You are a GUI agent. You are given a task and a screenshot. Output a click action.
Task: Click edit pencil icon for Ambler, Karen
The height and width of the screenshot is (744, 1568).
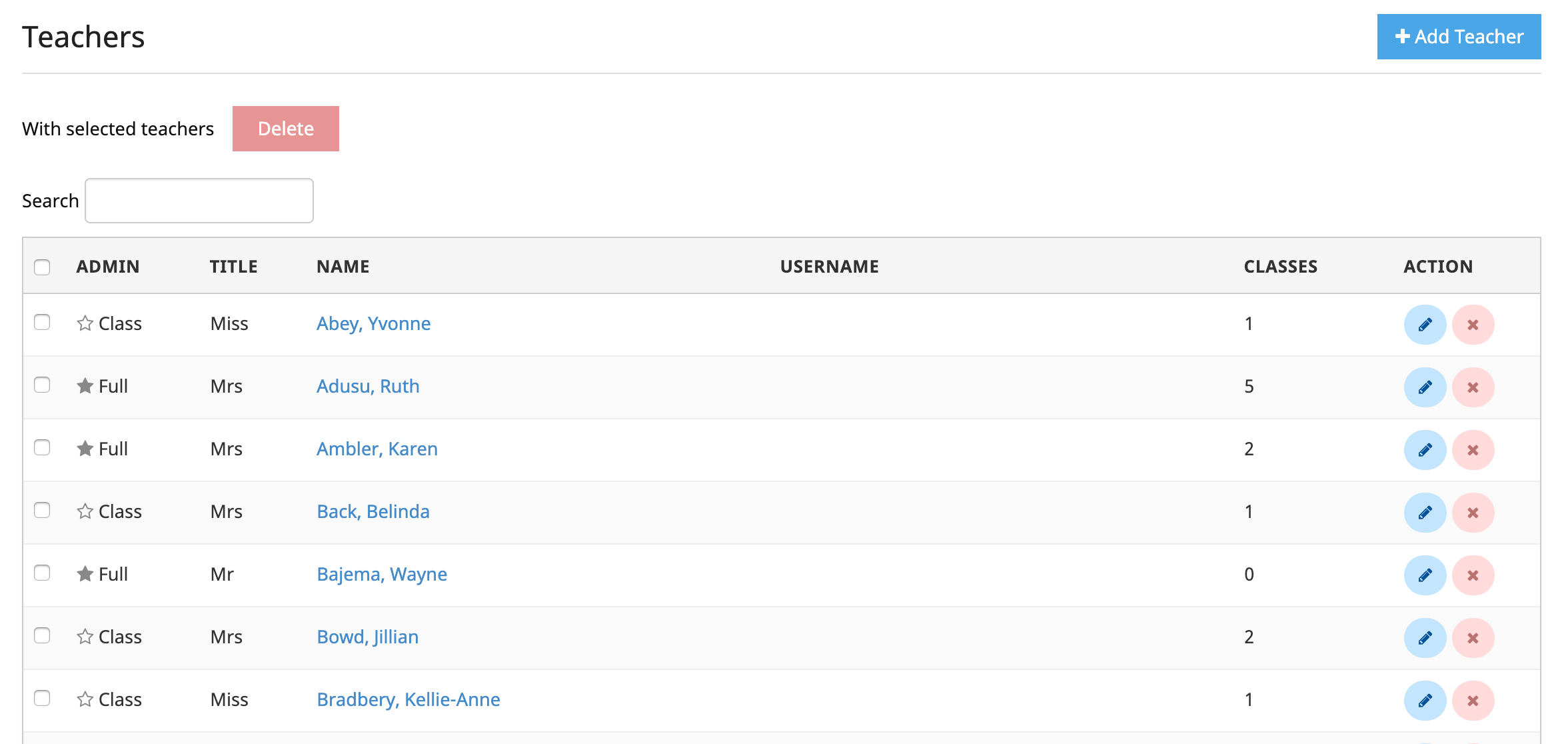coord(1425,450)
